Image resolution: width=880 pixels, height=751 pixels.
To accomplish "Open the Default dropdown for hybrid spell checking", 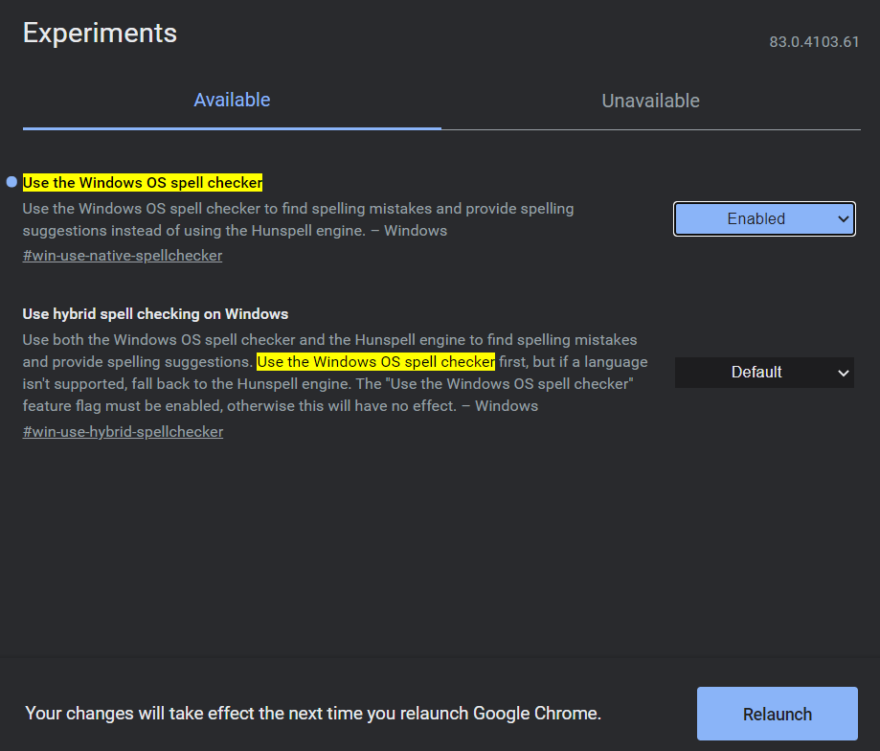I will click(x=764, y=372).
